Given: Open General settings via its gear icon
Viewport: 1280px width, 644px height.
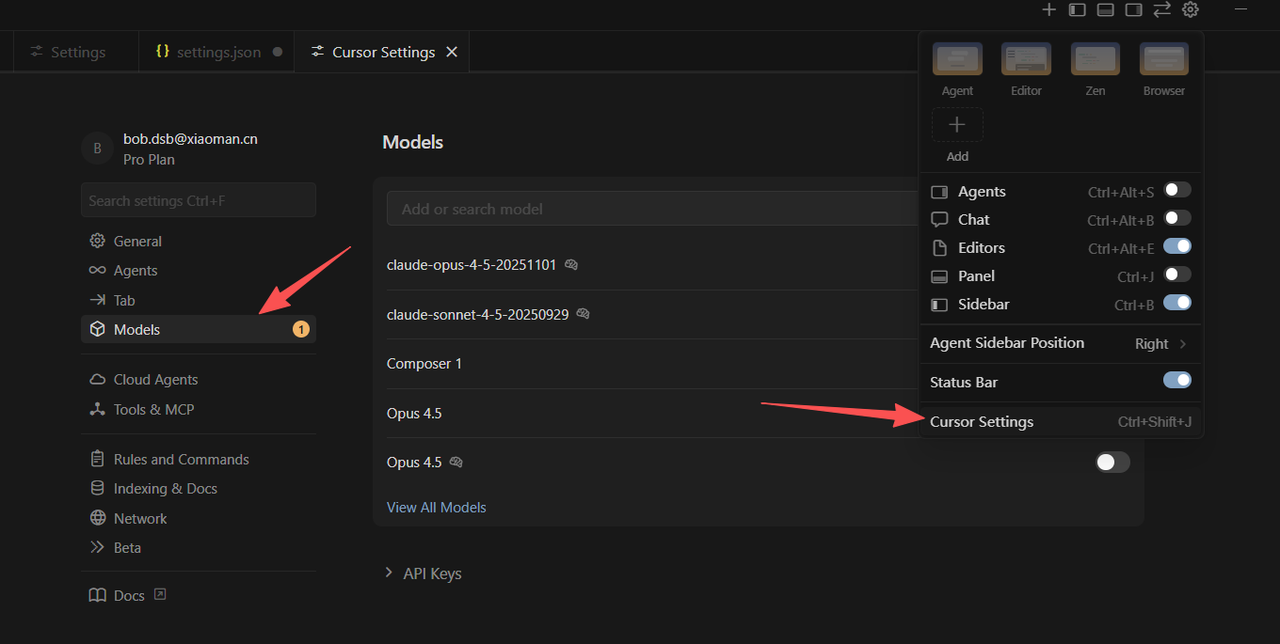Looking at the screenshot, I should 97,241.
